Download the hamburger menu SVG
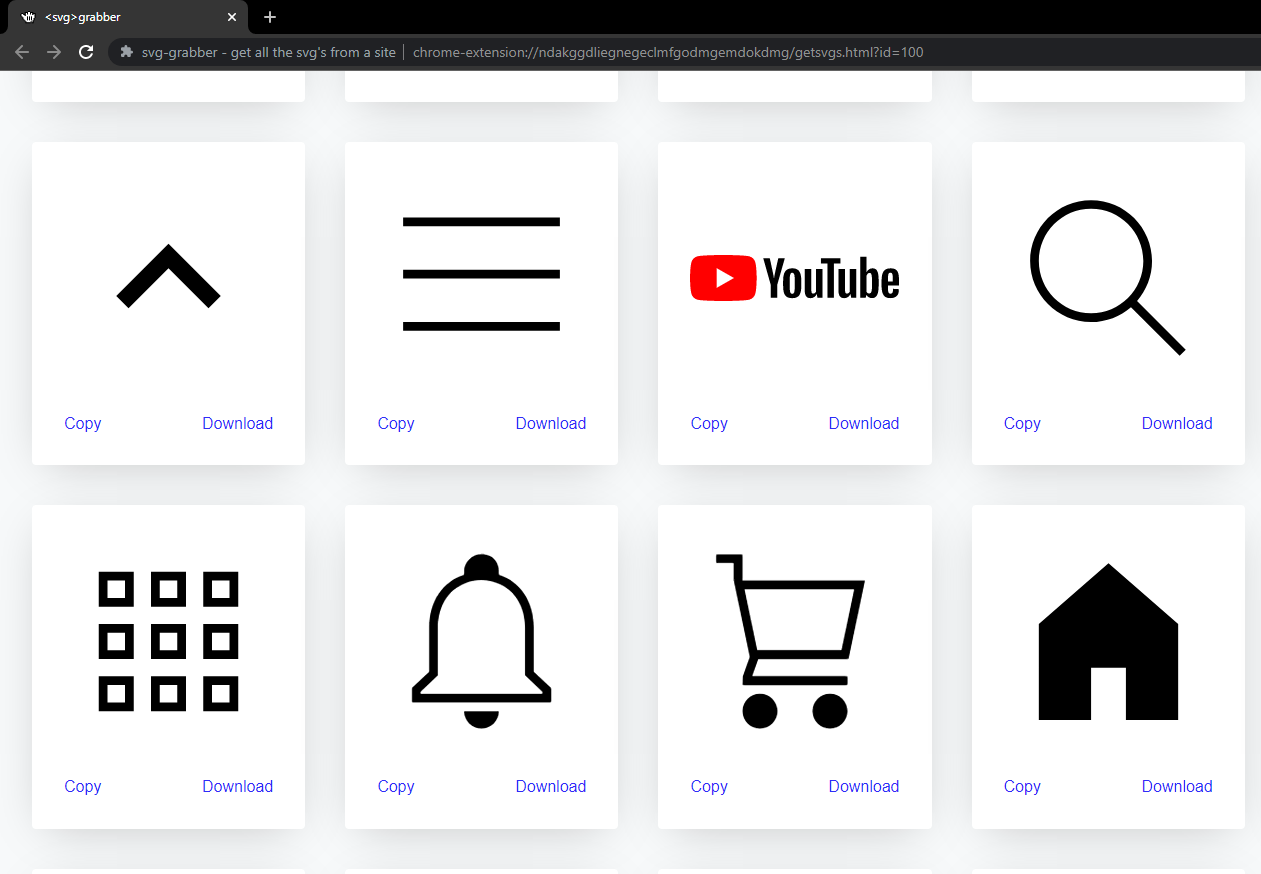The width and height of the screenshot is (1261, 874). pyautogui.click(x=551, y=423)
